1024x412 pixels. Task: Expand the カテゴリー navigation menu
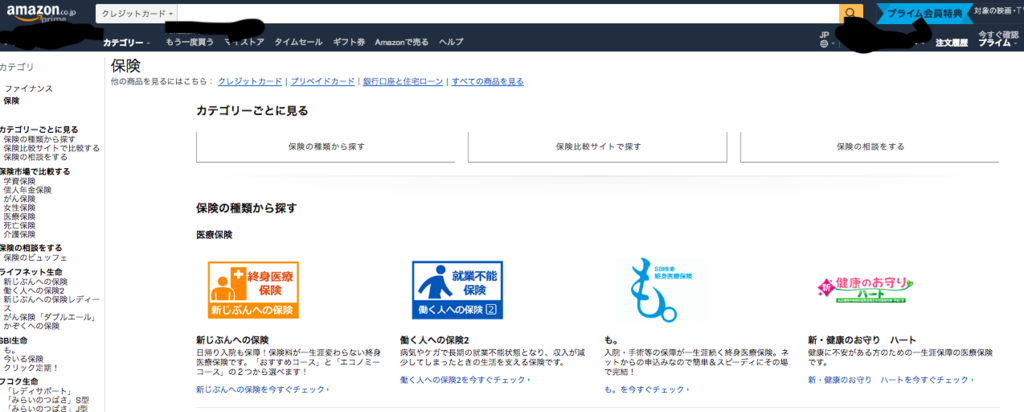(x=126, y=42)
